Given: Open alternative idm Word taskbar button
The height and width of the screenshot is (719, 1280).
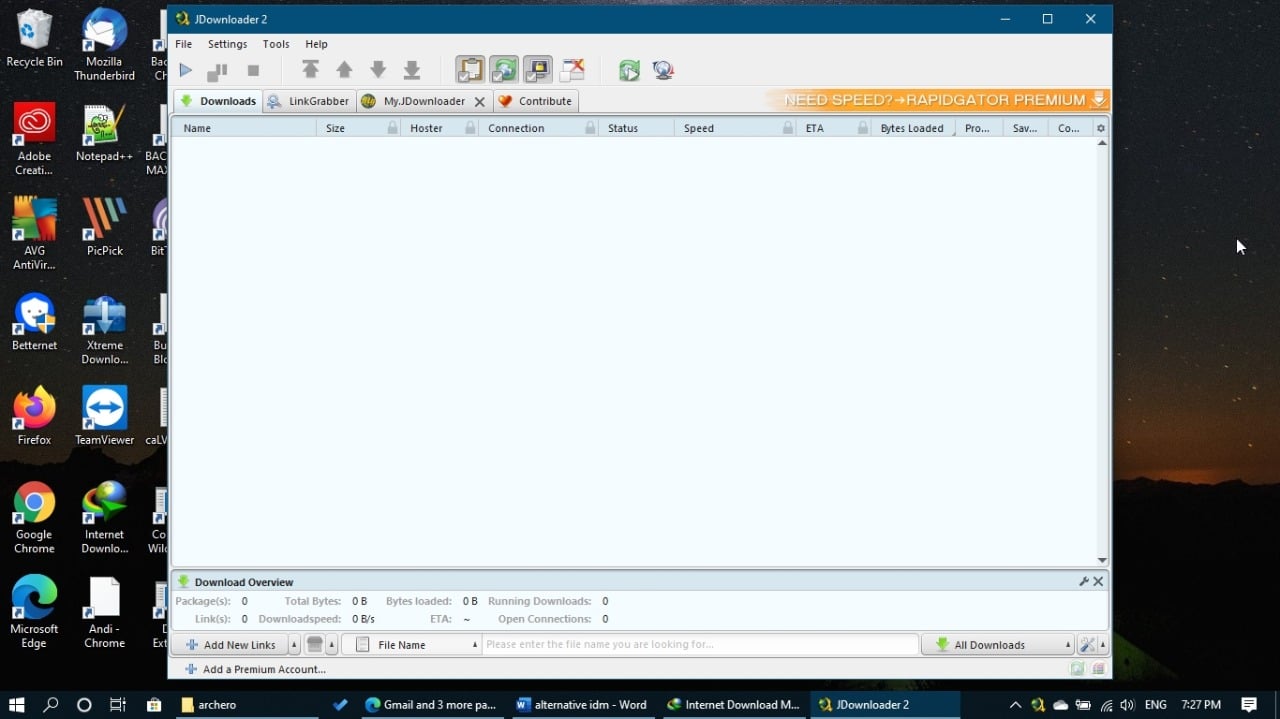Looking at the screenshot, I should click(x=582, y=704).
